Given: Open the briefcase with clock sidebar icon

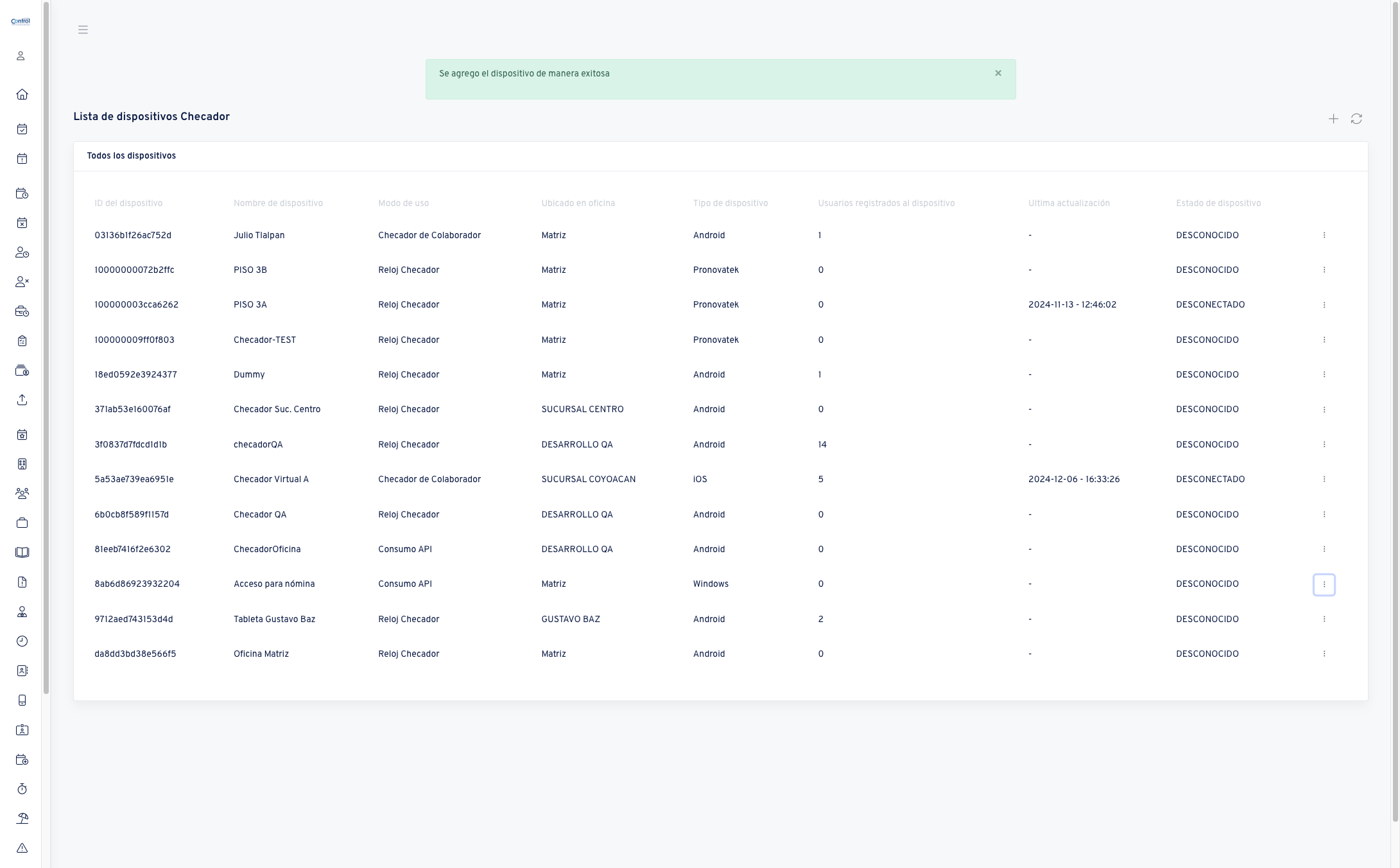Looking at the screenshot, I should pos(22,311).
